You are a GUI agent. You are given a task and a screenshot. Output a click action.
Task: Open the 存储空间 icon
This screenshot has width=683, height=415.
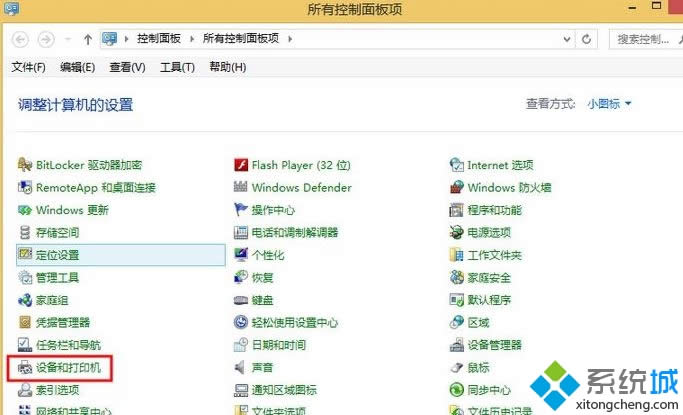click(x=25, y=233)
